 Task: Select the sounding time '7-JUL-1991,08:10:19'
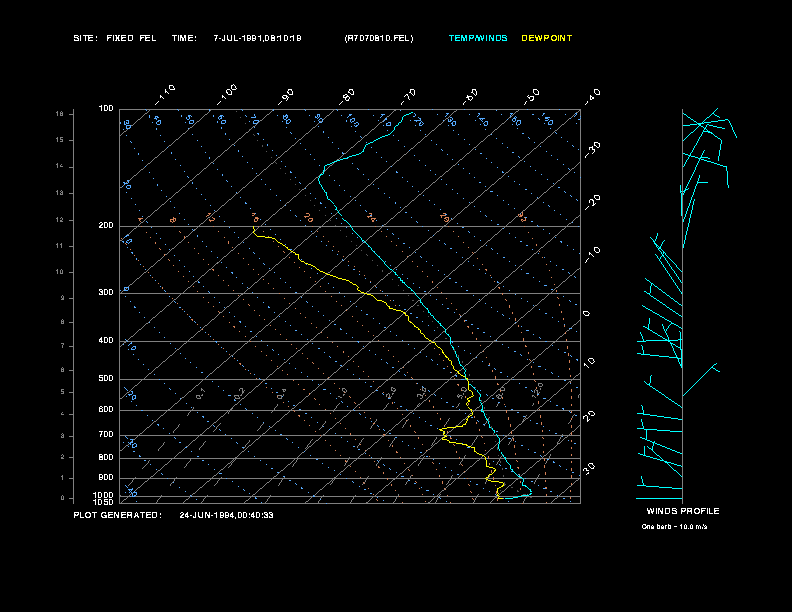pyautogui.click(x=258, y=38)
